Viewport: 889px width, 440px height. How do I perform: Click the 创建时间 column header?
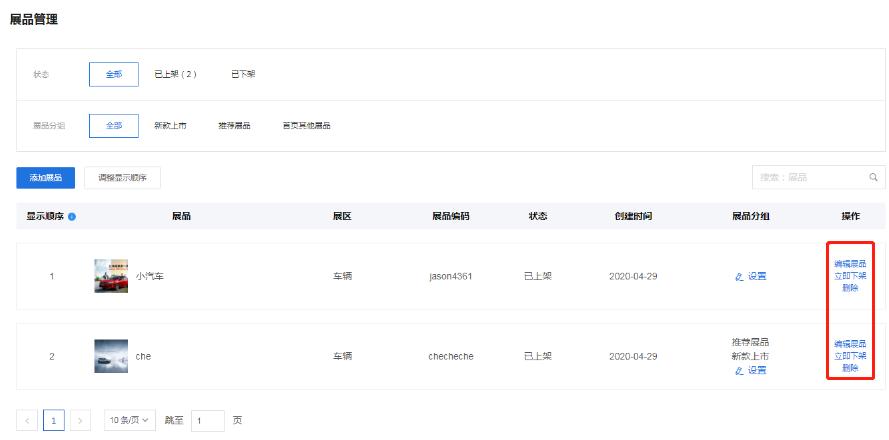[633, 217]
